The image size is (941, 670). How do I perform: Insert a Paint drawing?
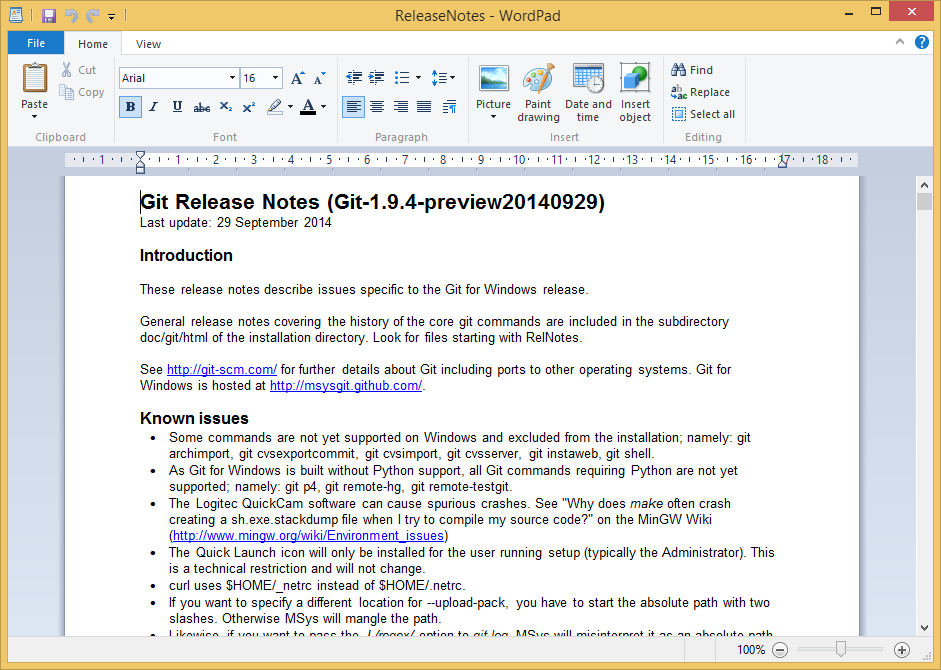[x=538, y=93]
